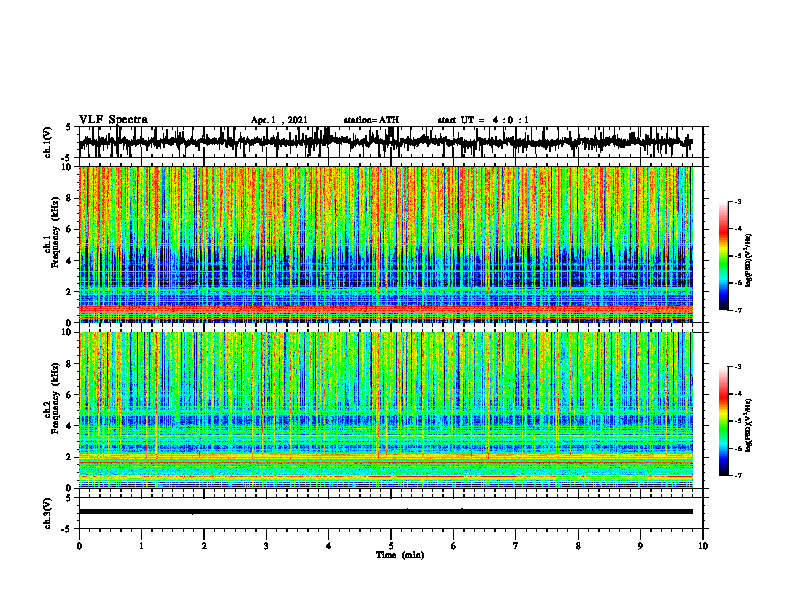Click the ch.2 "Frequency (kHz)" axis label
The image size is (792, 612).
57,399
